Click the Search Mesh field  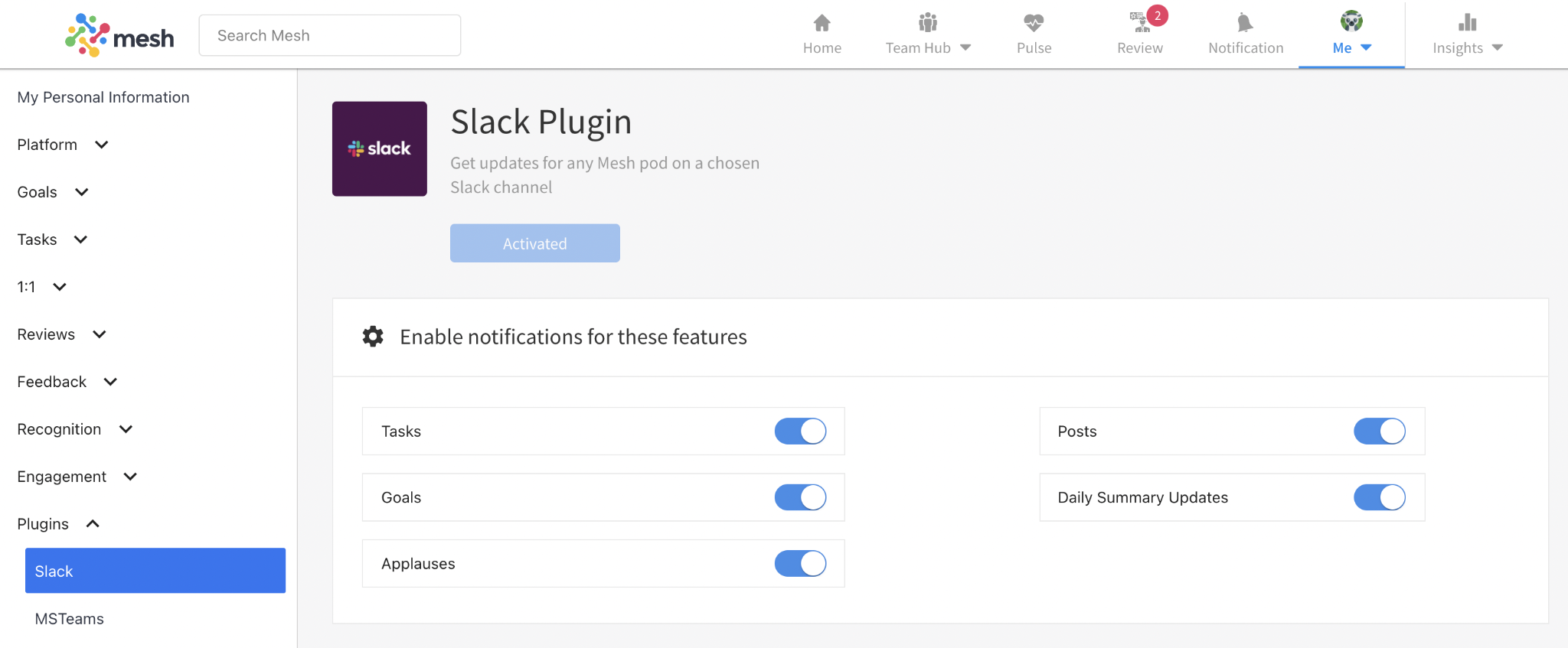tap(330, 35)
